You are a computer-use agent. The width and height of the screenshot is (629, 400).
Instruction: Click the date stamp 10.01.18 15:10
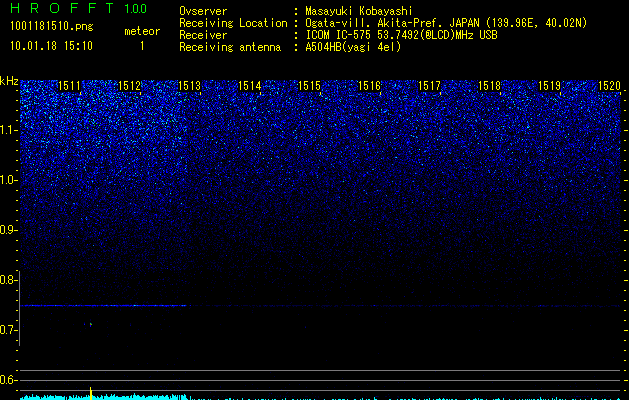pyautogui.click(x=51, y=46)
